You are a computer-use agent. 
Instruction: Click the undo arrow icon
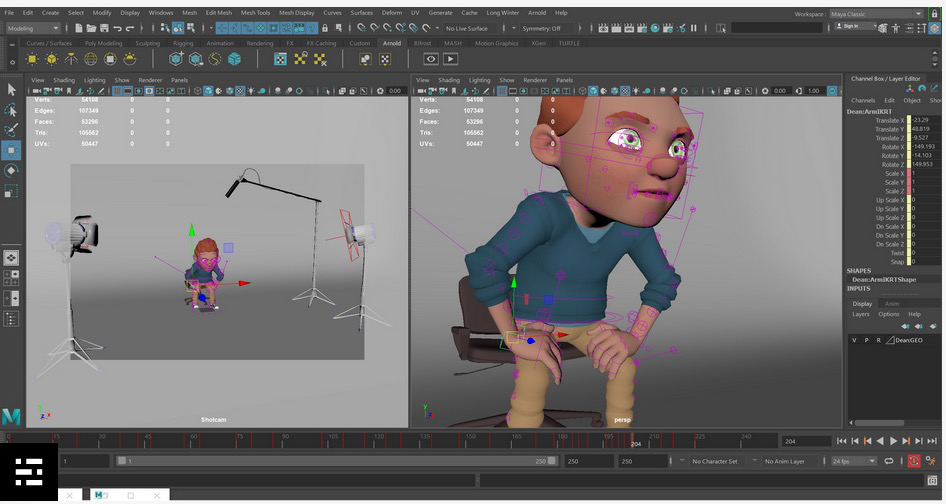pos(118,28)
